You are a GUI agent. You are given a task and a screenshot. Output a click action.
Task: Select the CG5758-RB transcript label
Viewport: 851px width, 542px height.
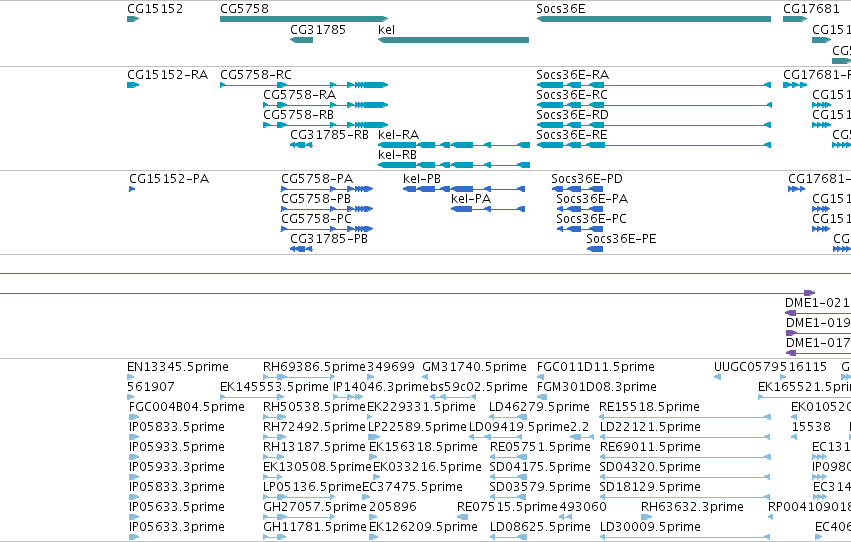[x=299, y=115]
